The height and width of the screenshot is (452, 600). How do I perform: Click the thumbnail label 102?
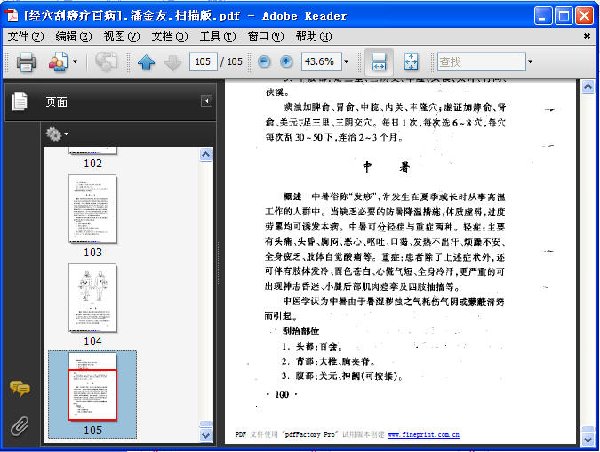[93, 163]
